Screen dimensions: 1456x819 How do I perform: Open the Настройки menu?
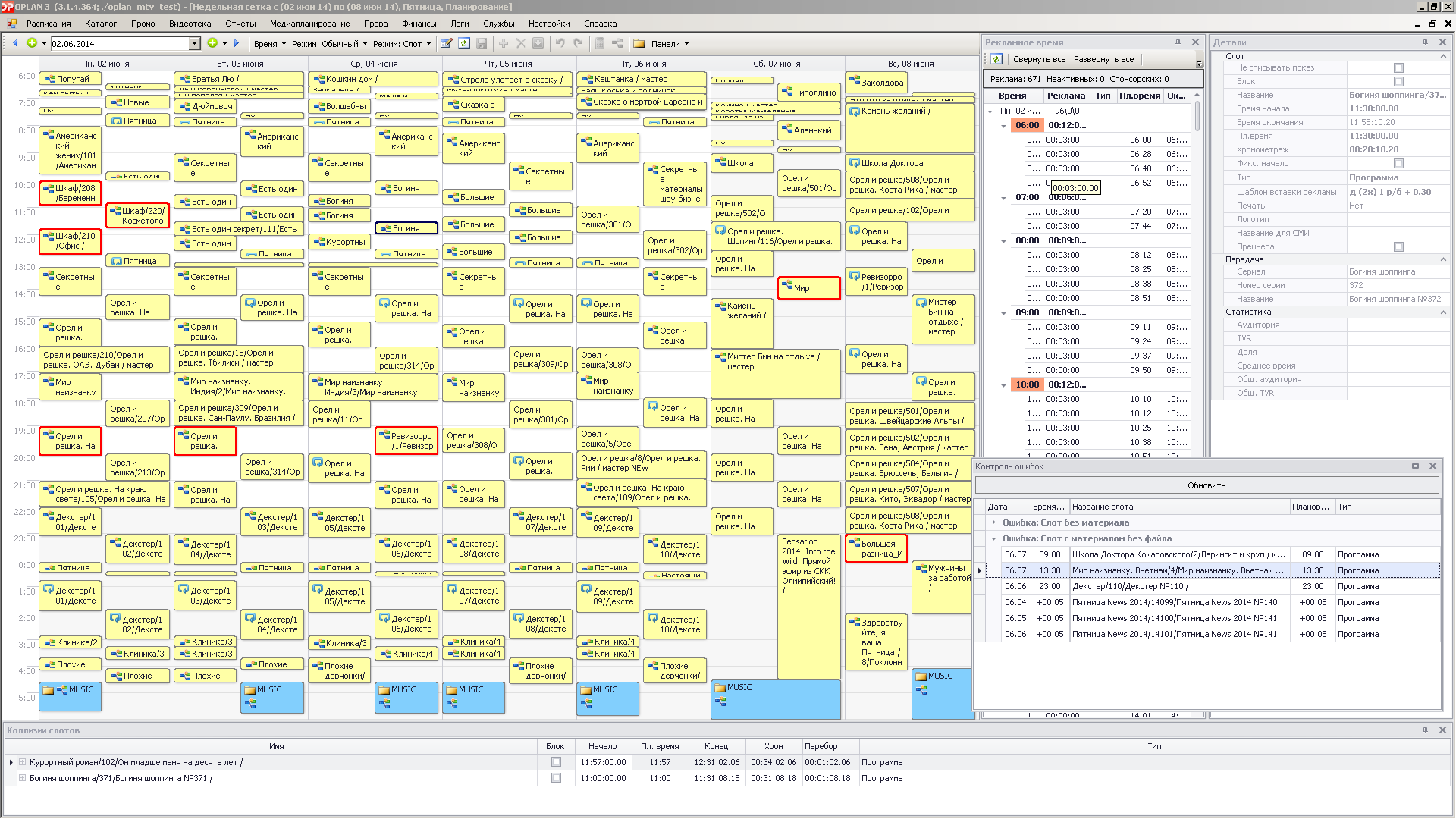tap(549, 24)
